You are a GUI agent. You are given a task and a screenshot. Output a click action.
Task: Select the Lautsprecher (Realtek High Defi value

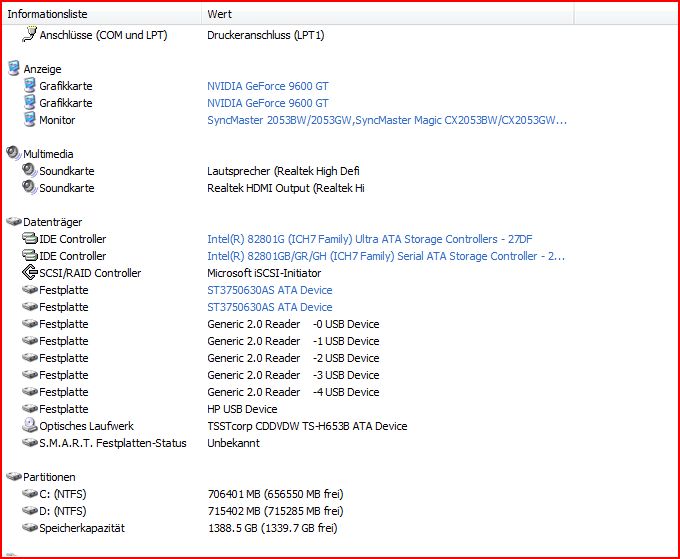tap(283, 171)
